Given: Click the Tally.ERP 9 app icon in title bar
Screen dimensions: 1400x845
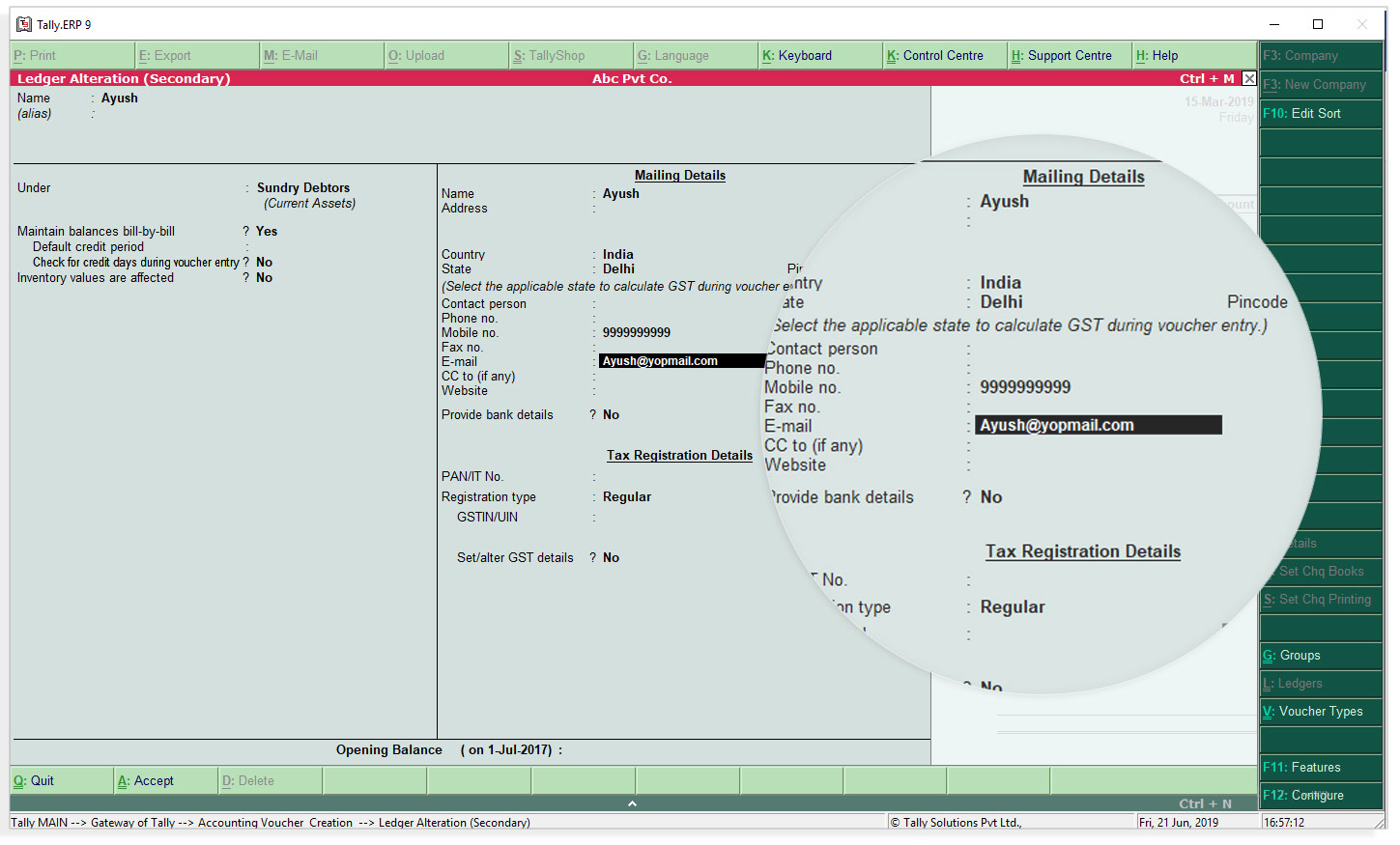Looking at the screenshot, I should [x=24, y=24].
